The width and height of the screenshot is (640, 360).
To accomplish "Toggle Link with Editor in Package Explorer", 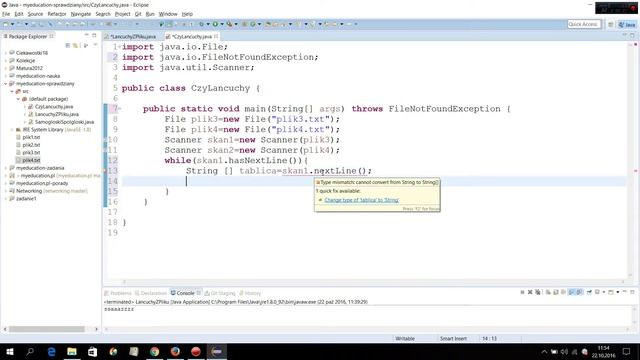I will [76, 45].
